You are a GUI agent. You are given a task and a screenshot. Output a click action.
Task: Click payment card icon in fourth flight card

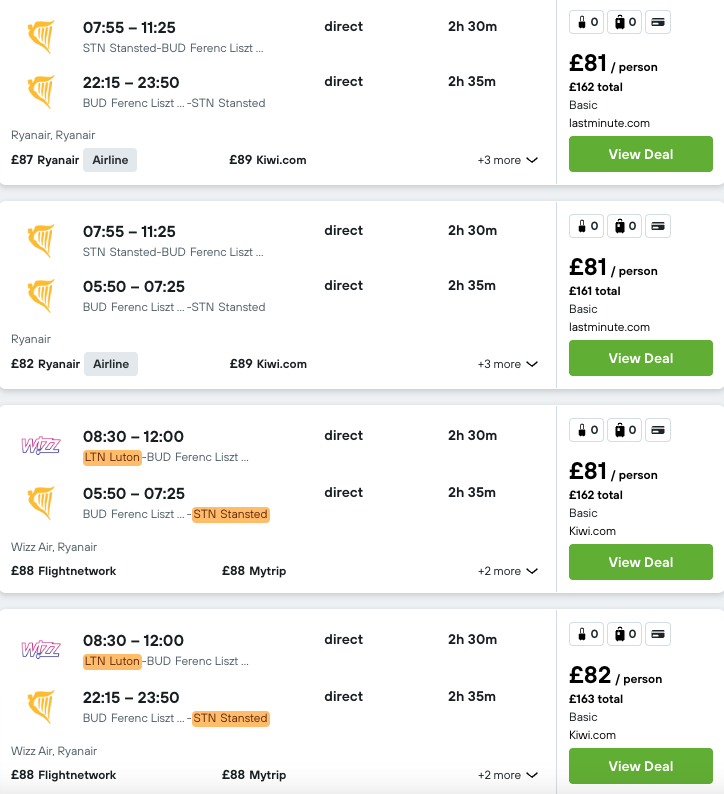(658, 634)
